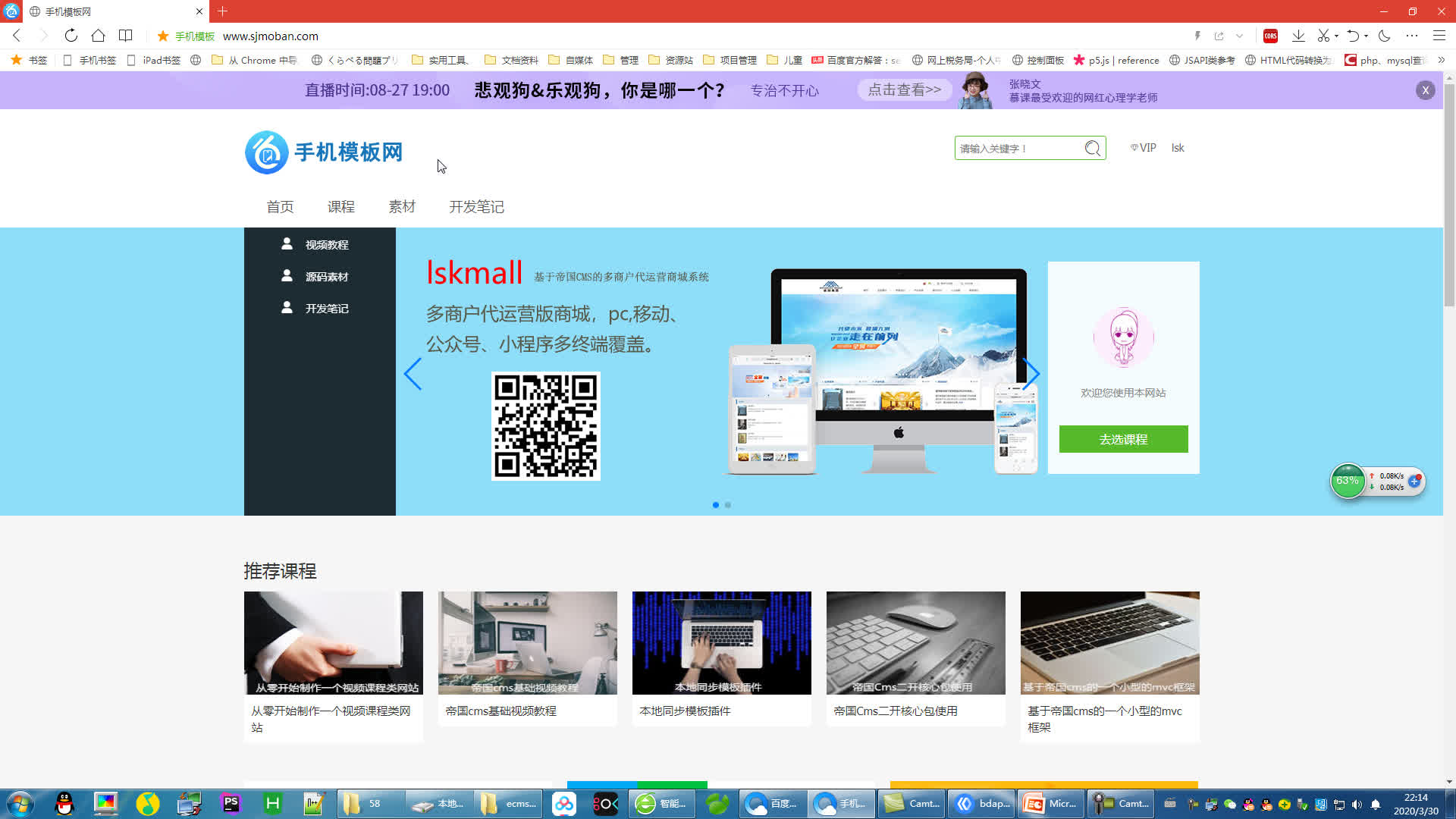Show next carousel slide with right arrow
This screenshot has width=1456, height=819.
1031,374
